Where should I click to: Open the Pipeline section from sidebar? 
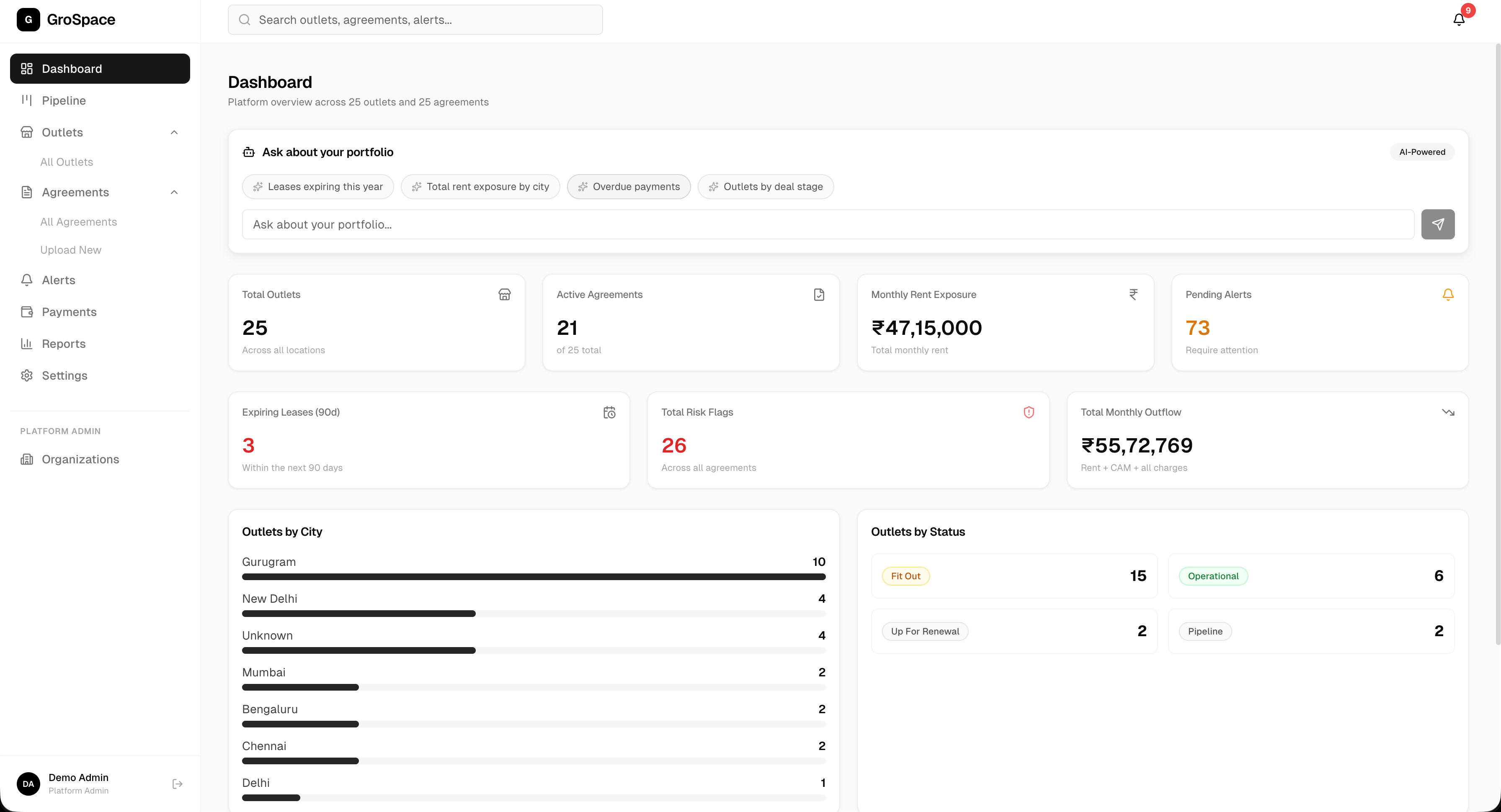pyautogui.click(x=63, y=100)
